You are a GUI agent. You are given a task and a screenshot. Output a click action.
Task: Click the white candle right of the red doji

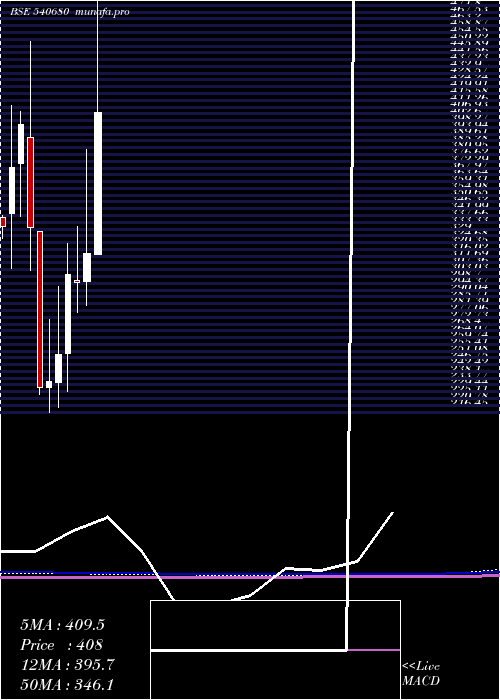87,267
